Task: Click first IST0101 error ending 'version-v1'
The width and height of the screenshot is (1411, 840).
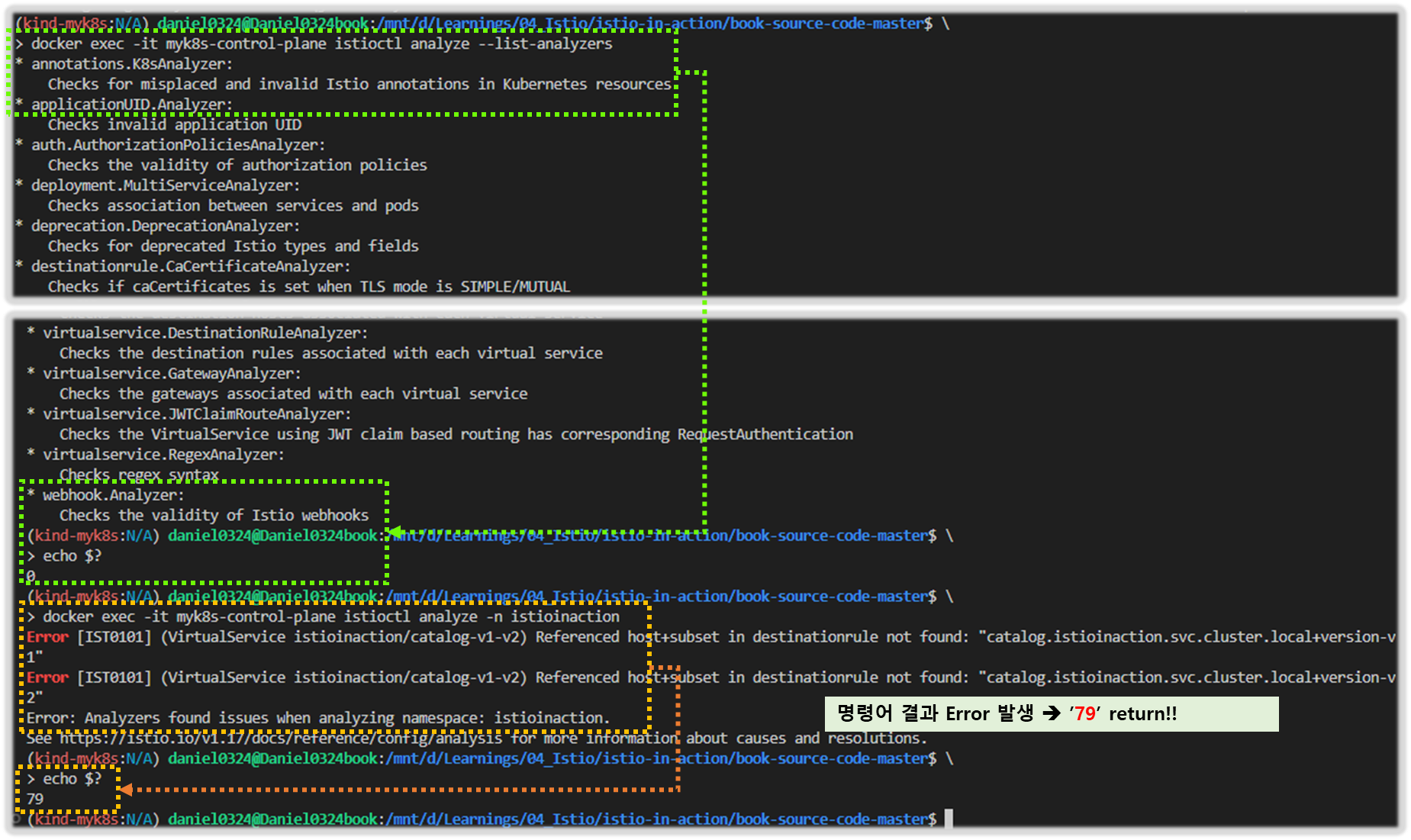Action: [x=711, y=646]
